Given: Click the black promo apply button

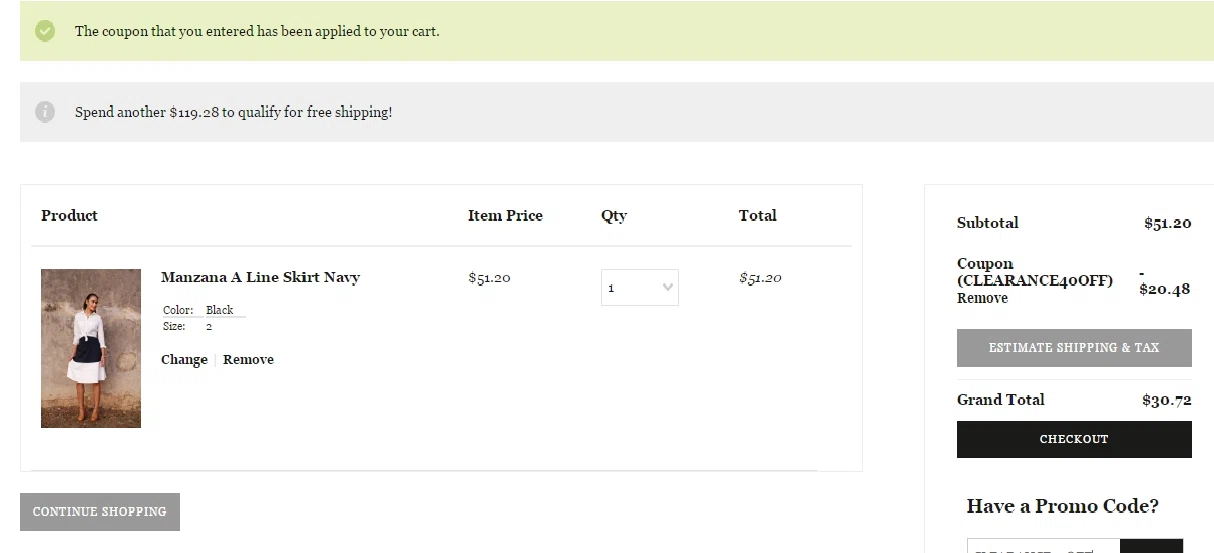Looking at the screenshot, I should (1151, 546).
